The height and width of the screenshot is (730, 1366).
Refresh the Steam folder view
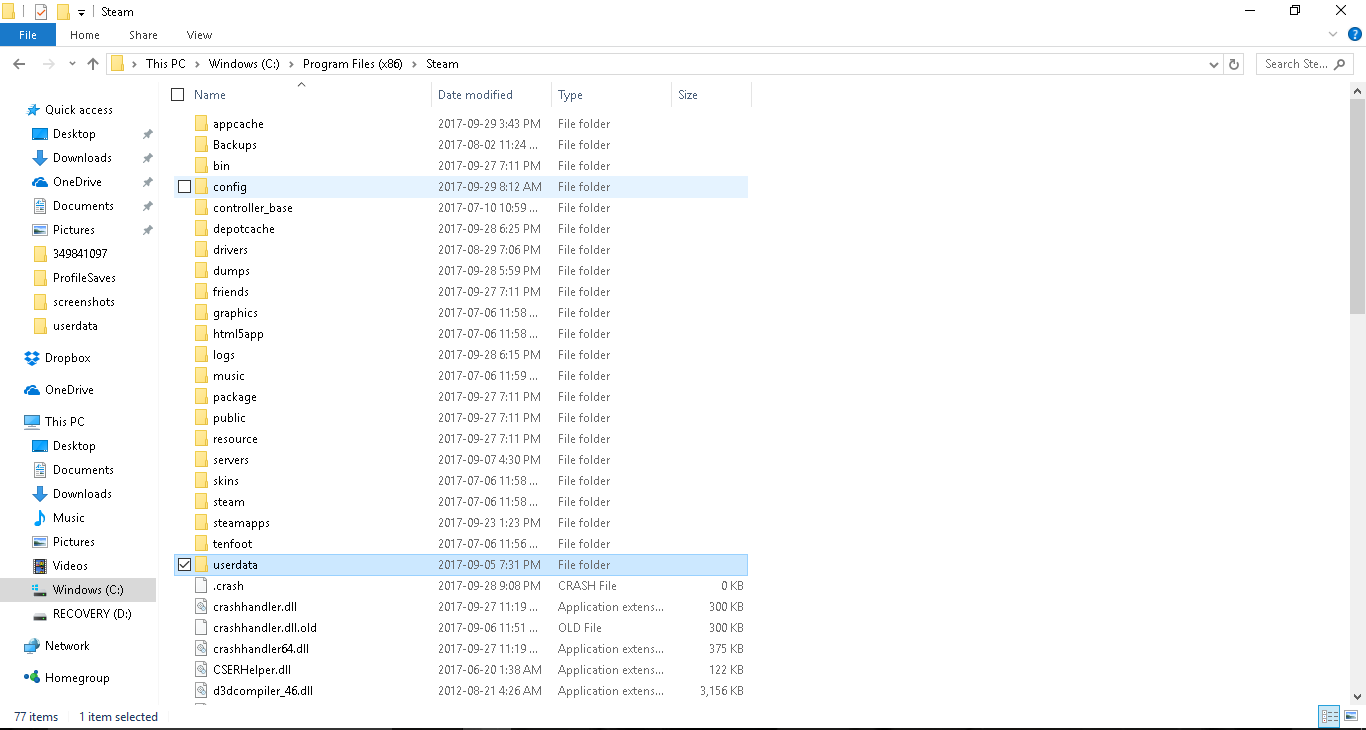(x=1234, y=64)
